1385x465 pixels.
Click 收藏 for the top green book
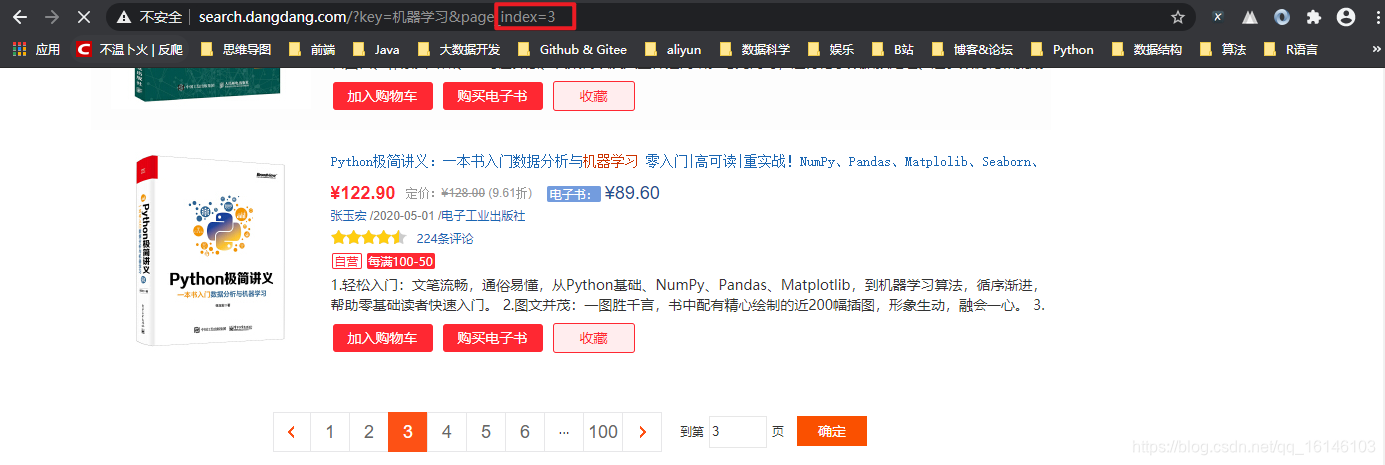click(594, 96)
